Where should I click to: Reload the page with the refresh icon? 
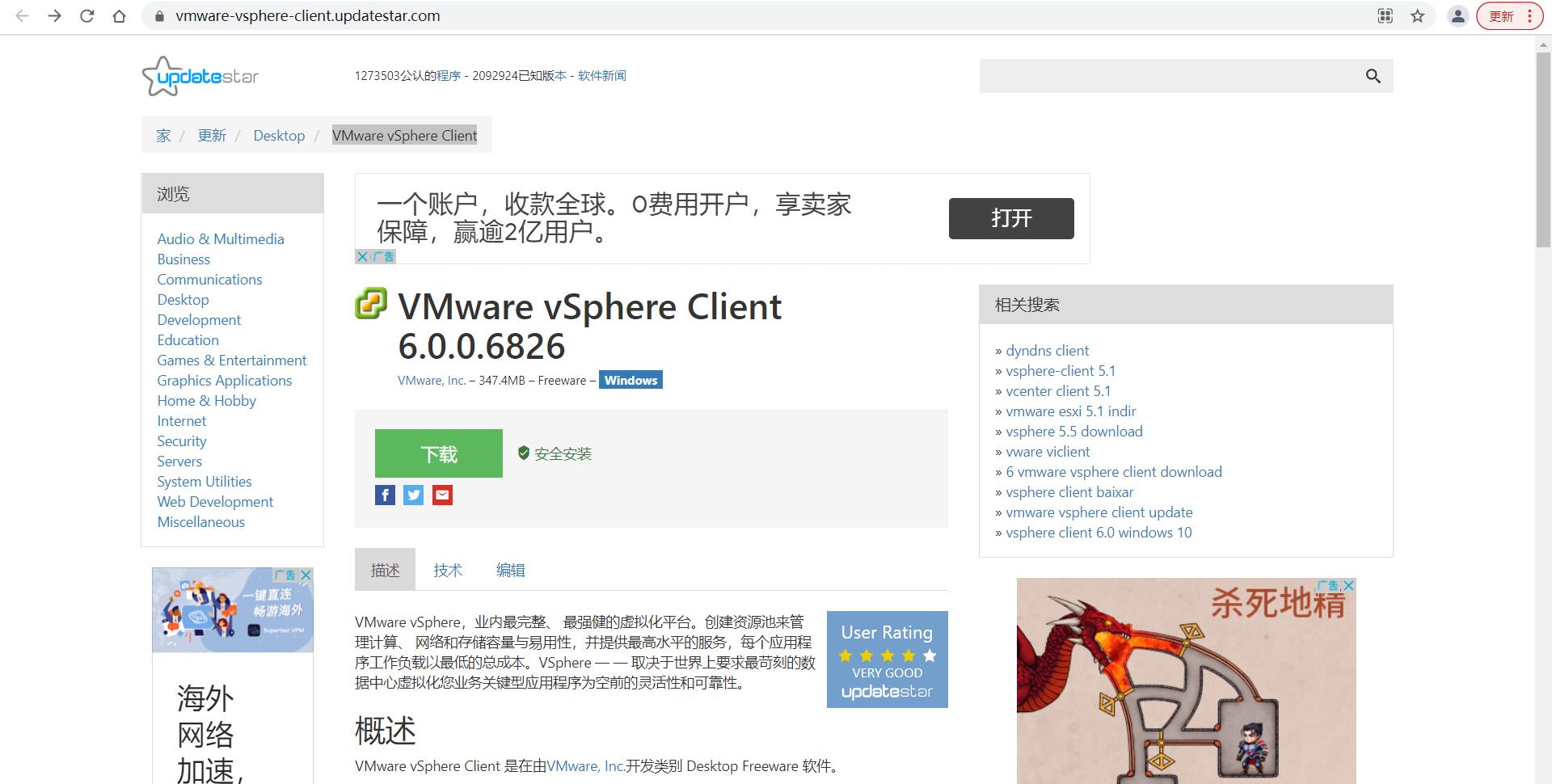click(86, 16)
